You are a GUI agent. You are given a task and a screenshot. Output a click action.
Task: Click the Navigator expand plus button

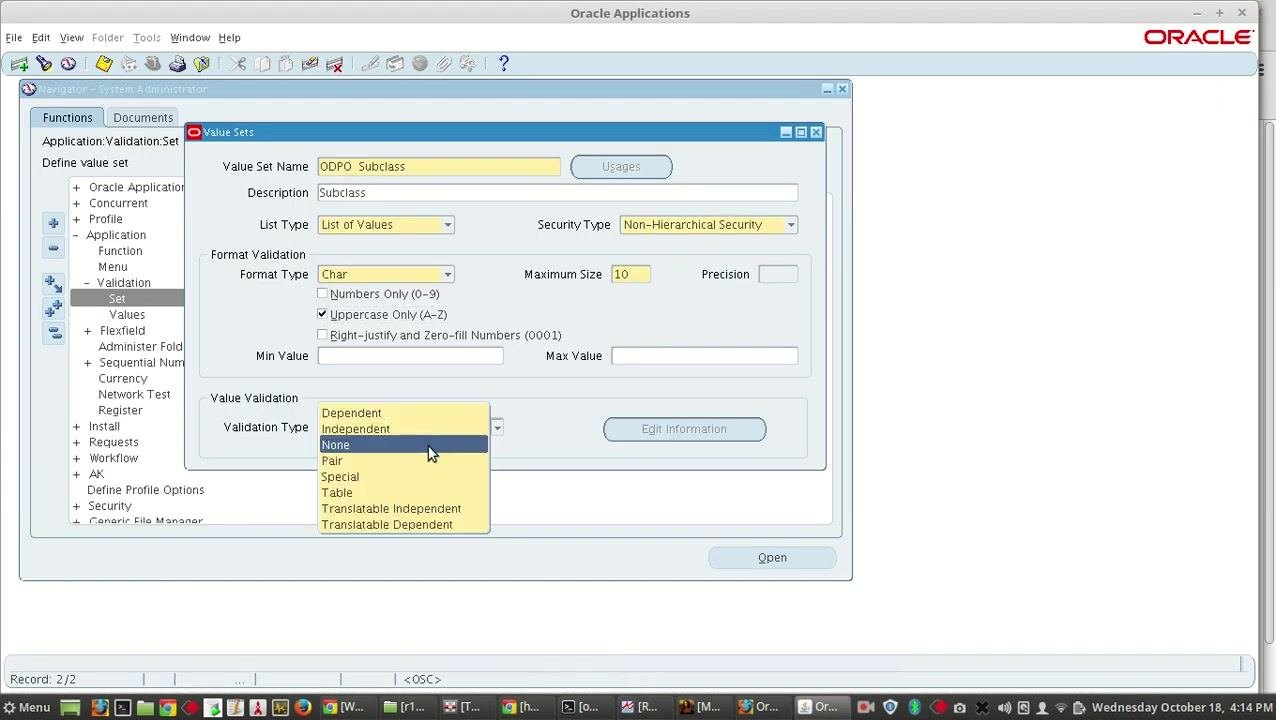53,223
